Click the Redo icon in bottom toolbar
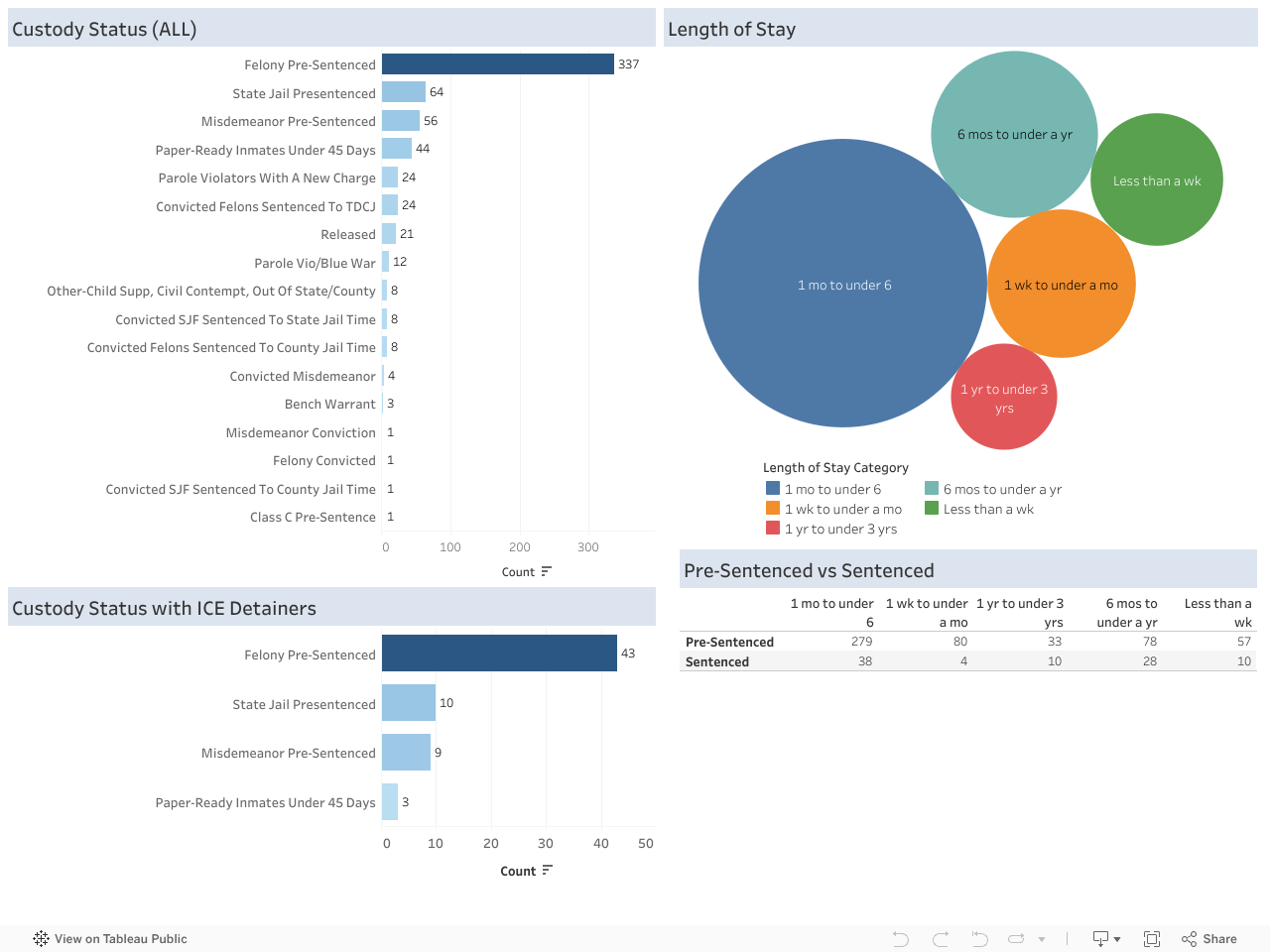 click(x=941, y=939)
